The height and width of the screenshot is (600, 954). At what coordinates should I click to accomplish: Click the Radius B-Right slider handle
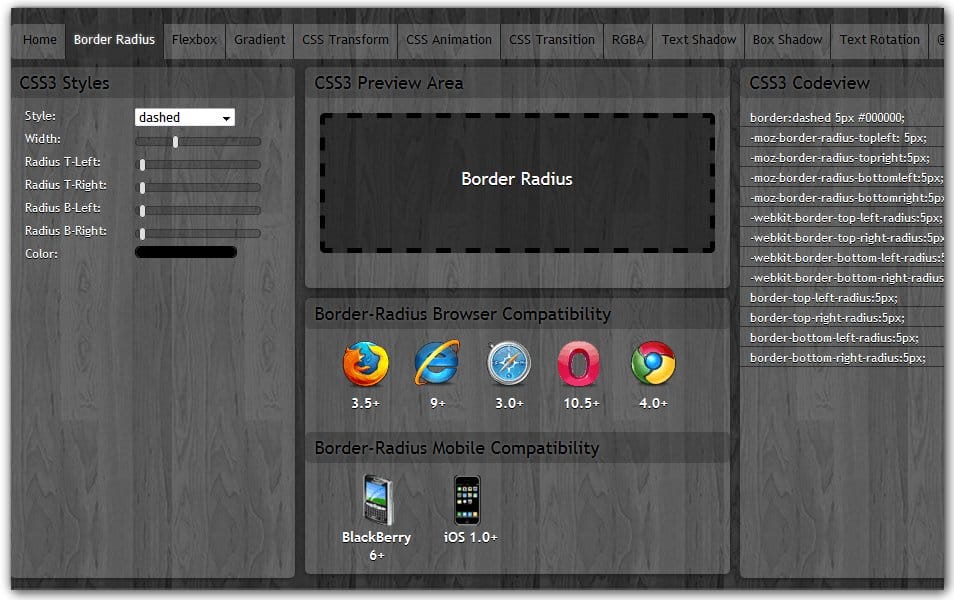point(144,234)
